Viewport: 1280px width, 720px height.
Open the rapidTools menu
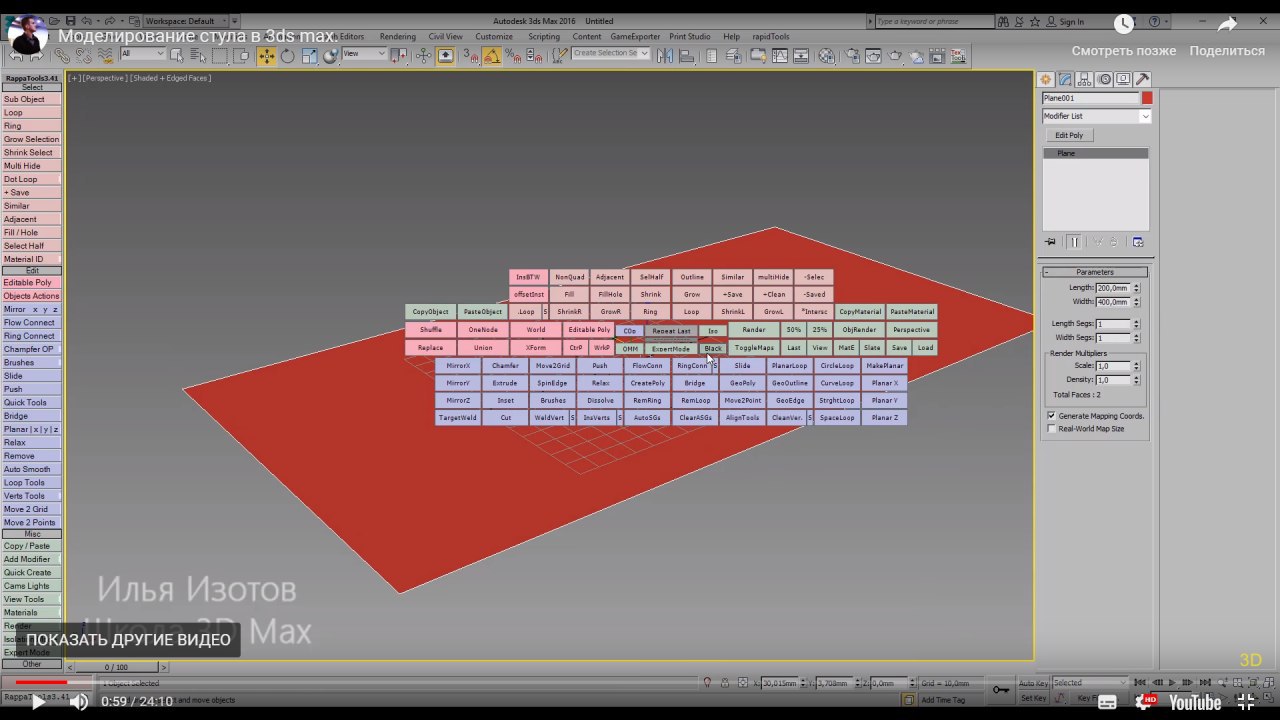(769, 37)
